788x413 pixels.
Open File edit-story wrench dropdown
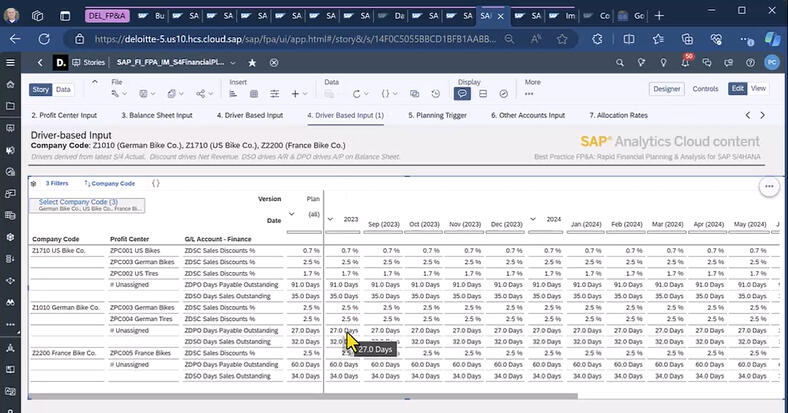tap(119, 94)
